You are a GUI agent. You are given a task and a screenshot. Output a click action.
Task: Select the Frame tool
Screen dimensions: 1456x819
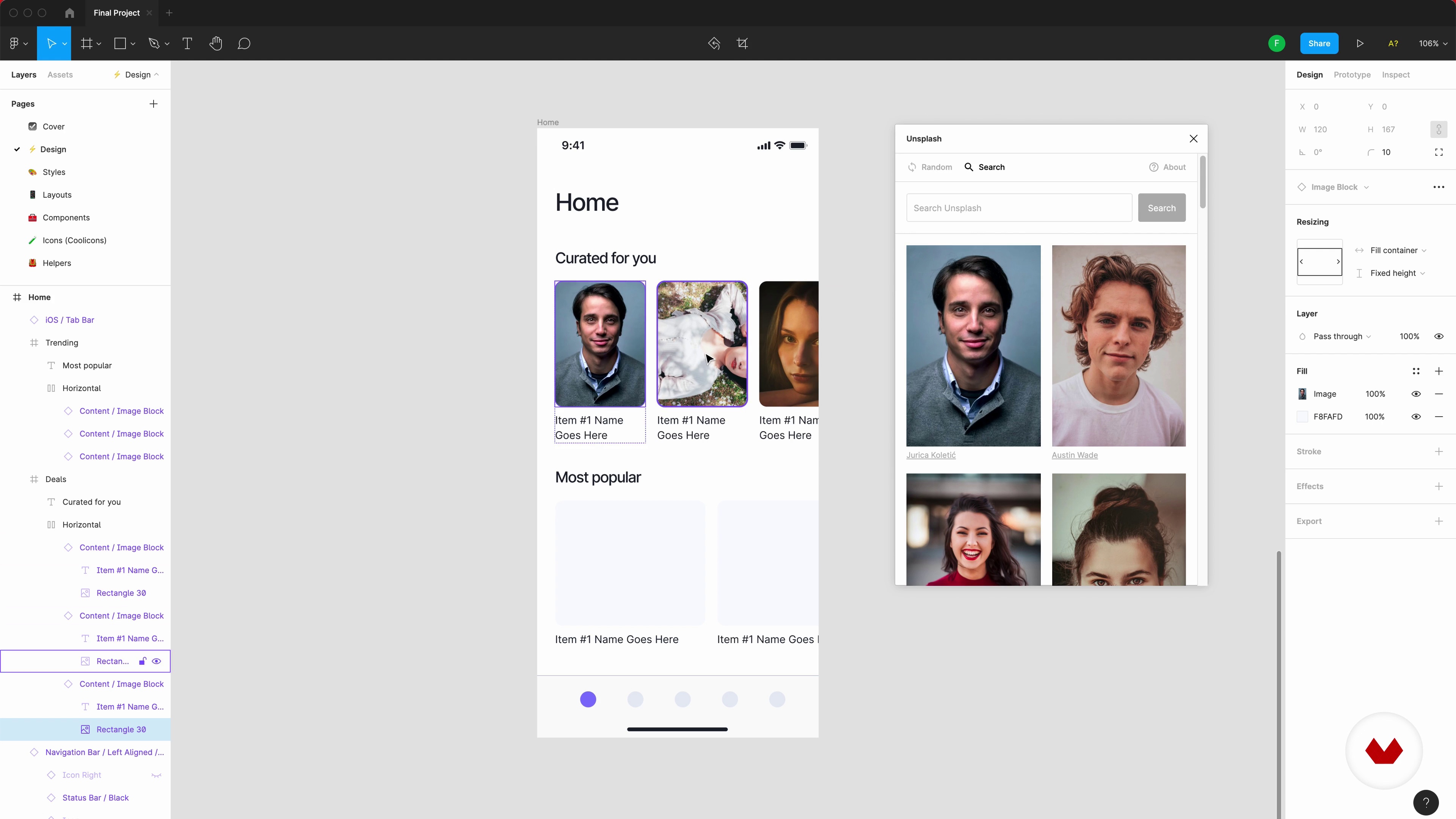tap(86, 44)
